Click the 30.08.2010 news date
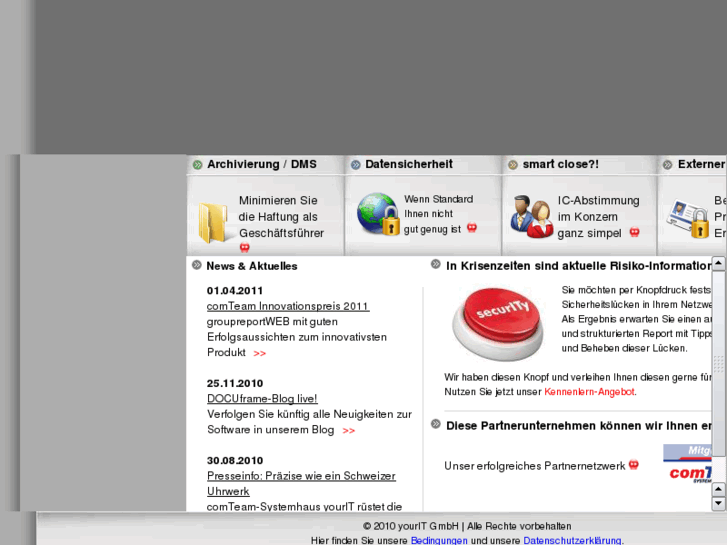 click(235, 461)
